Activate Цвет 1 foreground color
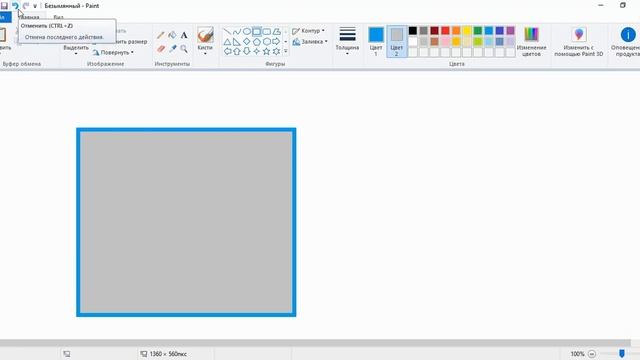Screen dimensions: 640x360 [x=376, y=41]
